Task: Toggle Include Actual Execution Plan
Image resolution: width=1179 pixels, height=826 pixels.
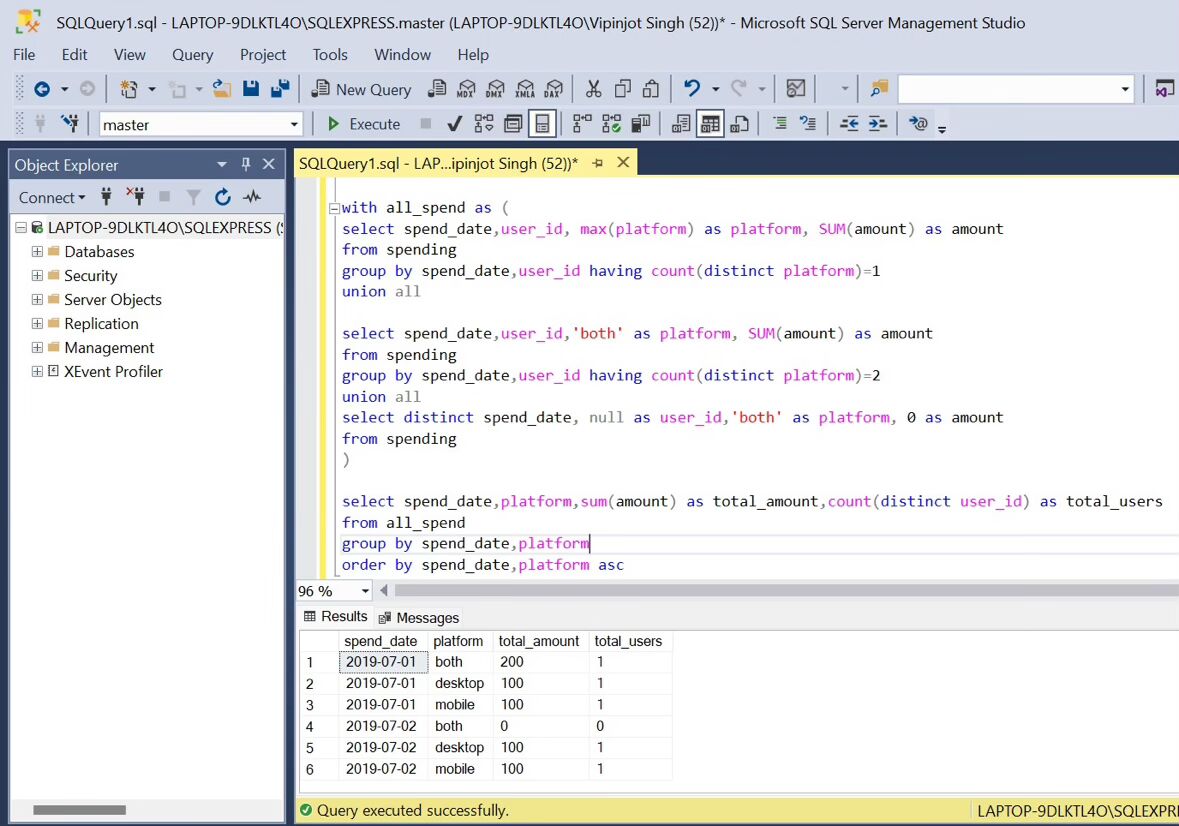Action: [x=582, y=124]
